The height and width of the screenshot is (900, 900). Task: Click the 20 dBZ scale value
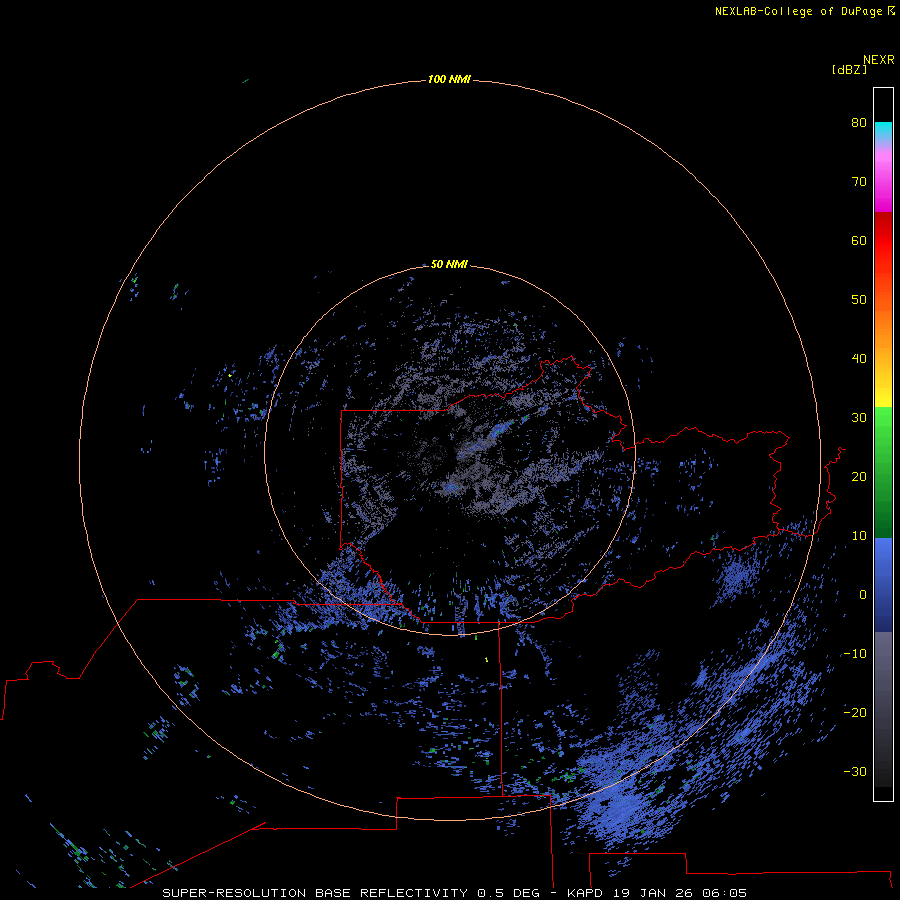pyautogui.click(x=859, y=476)
